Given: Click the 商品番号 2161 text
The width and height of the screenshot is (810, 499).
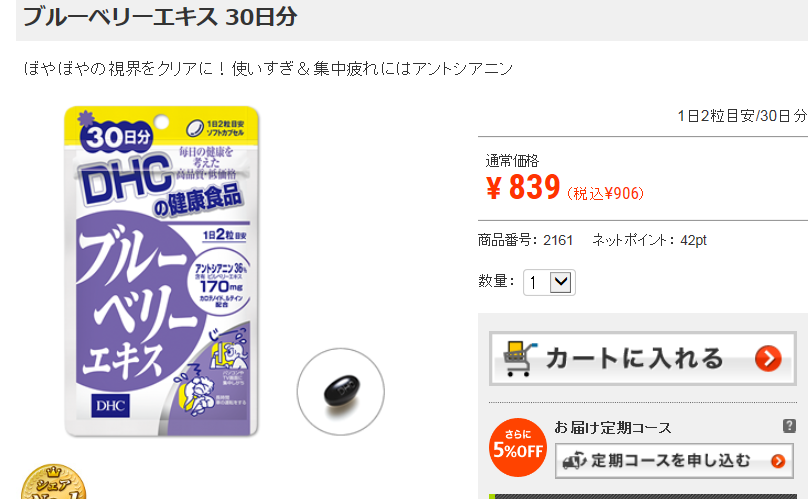Looking at the screenshot, I should 525,240.
